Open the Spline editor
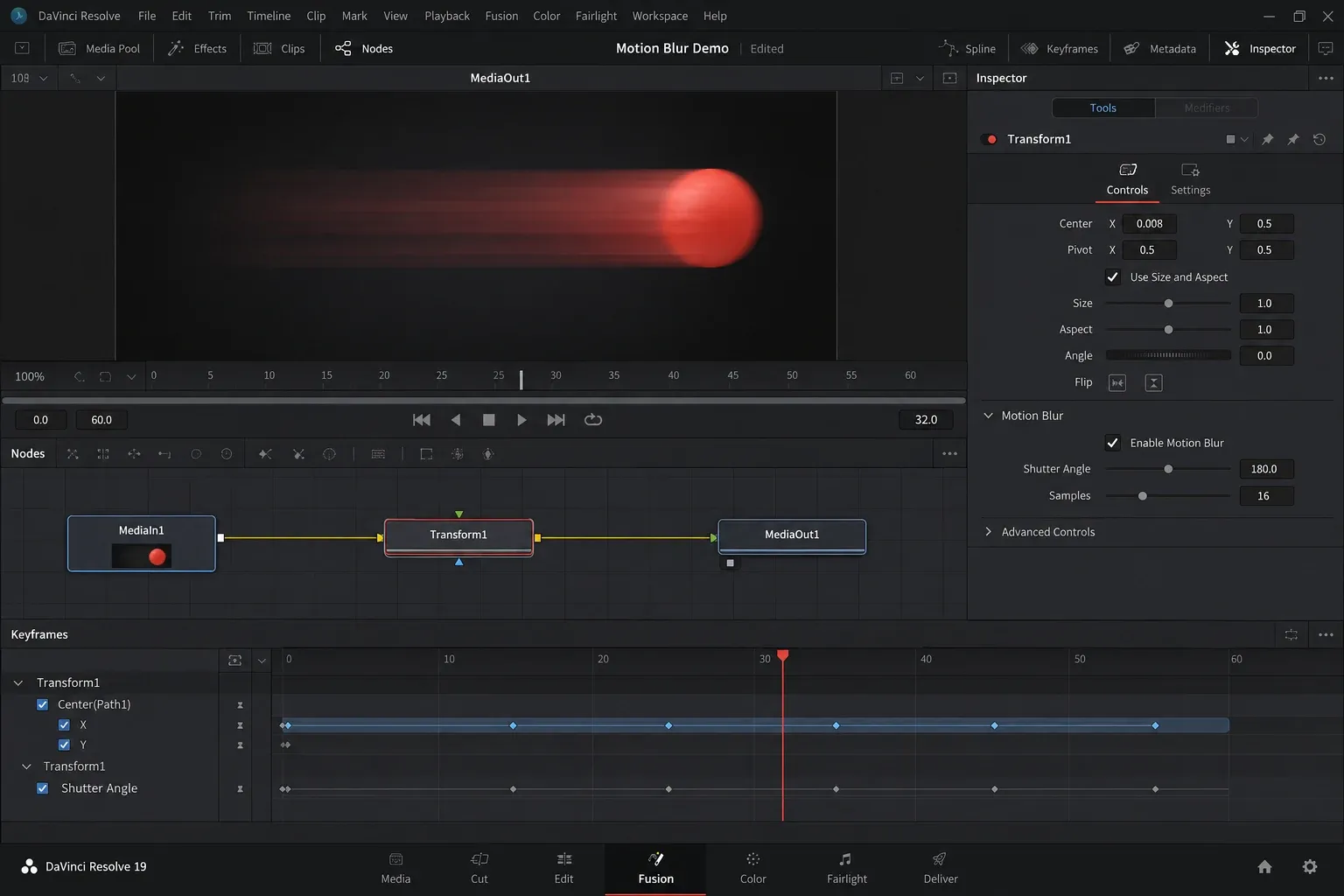 coord(968,48)
